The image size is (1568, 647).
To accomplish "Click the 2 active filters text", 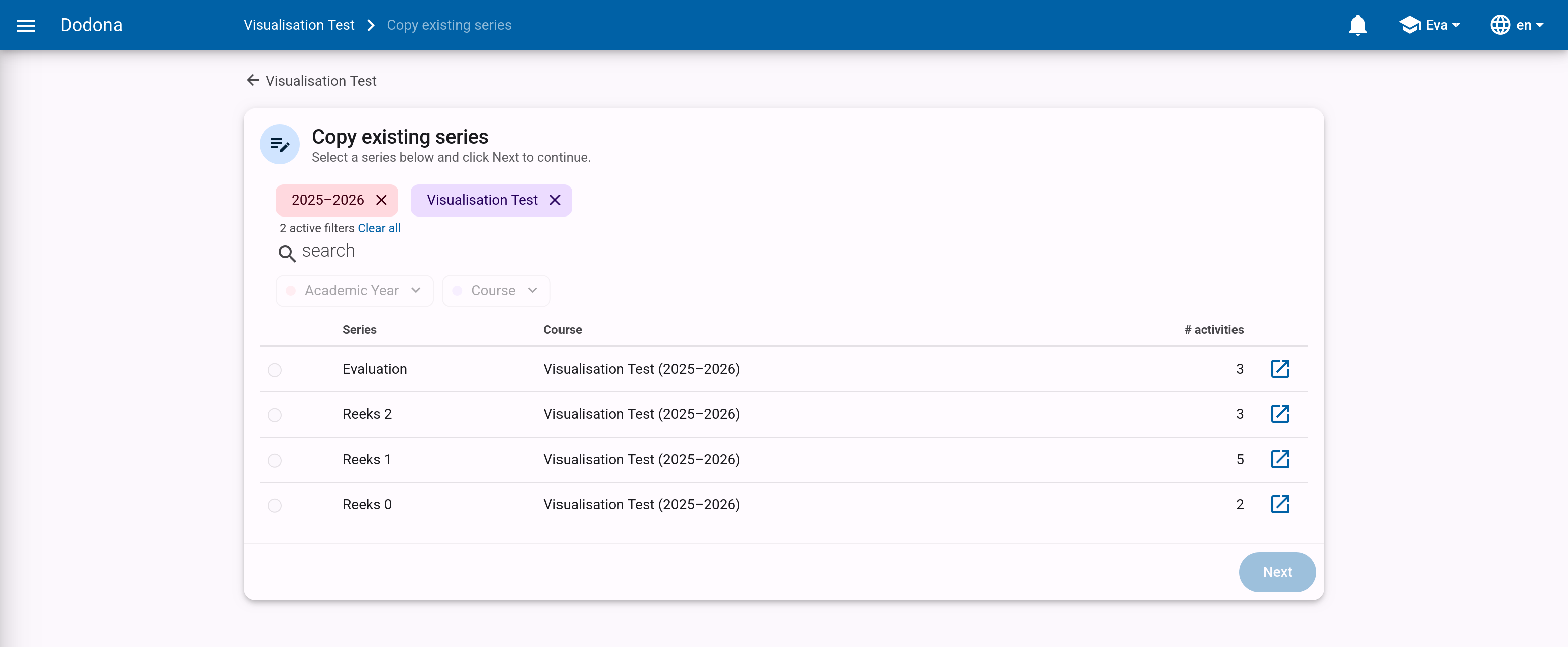I will (316, 228).
